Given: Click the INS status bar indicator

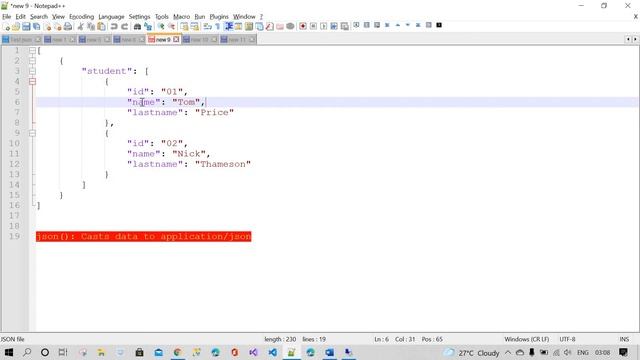Looking at the screenshot, I should click(x=624, y=339).
